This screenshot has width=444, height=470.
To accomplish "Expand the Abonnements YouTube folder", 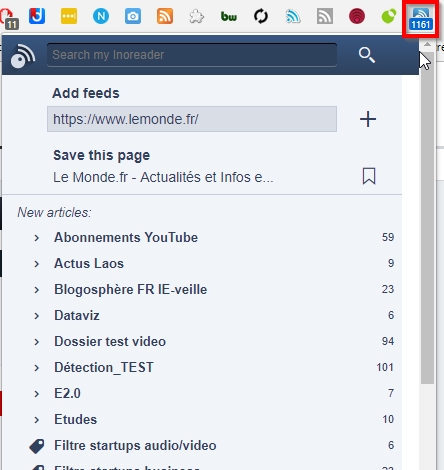I will (x=37, y=238).
